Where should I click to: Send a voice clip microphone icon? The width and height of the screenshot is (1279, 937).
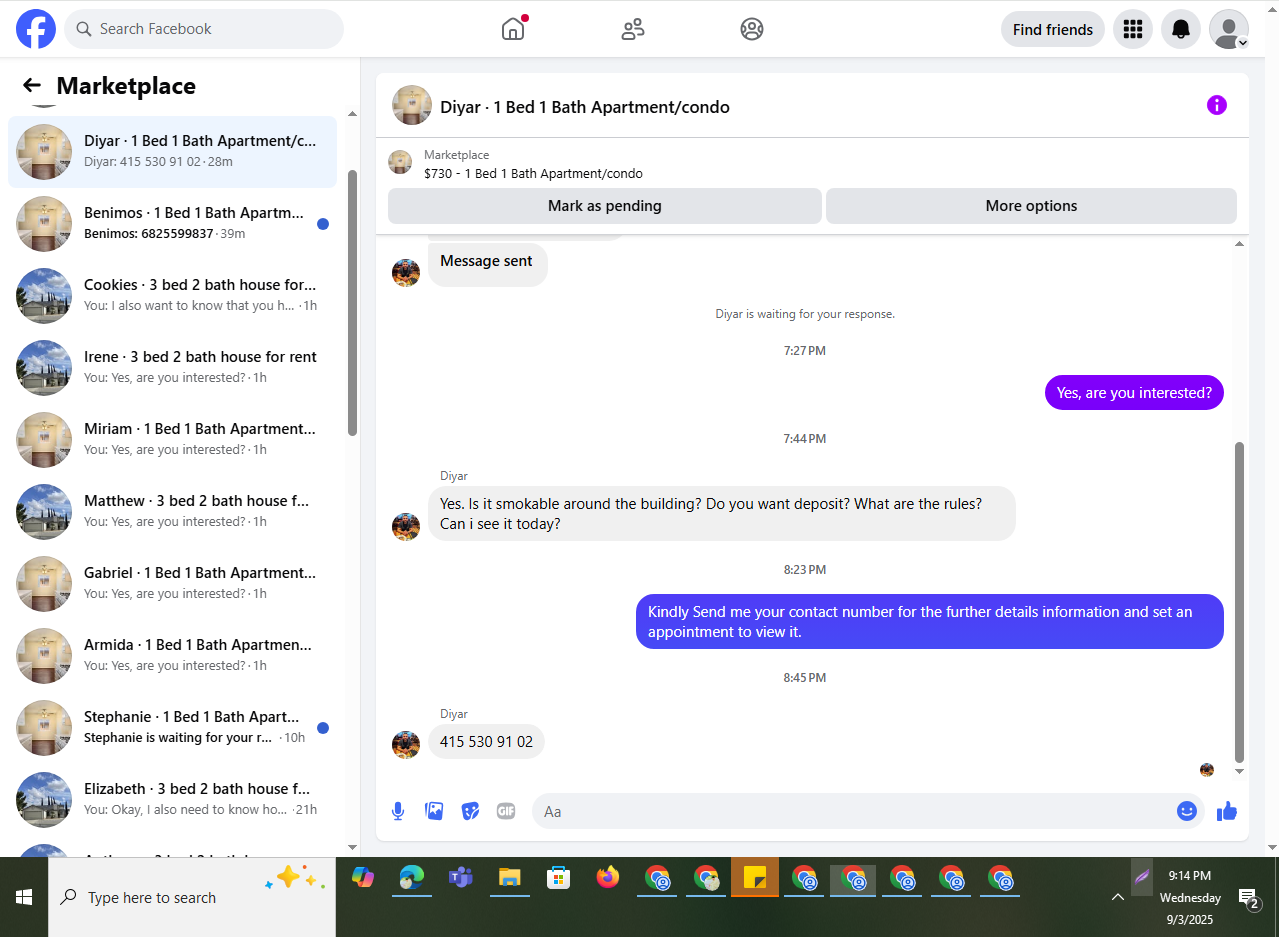[398, 811]
